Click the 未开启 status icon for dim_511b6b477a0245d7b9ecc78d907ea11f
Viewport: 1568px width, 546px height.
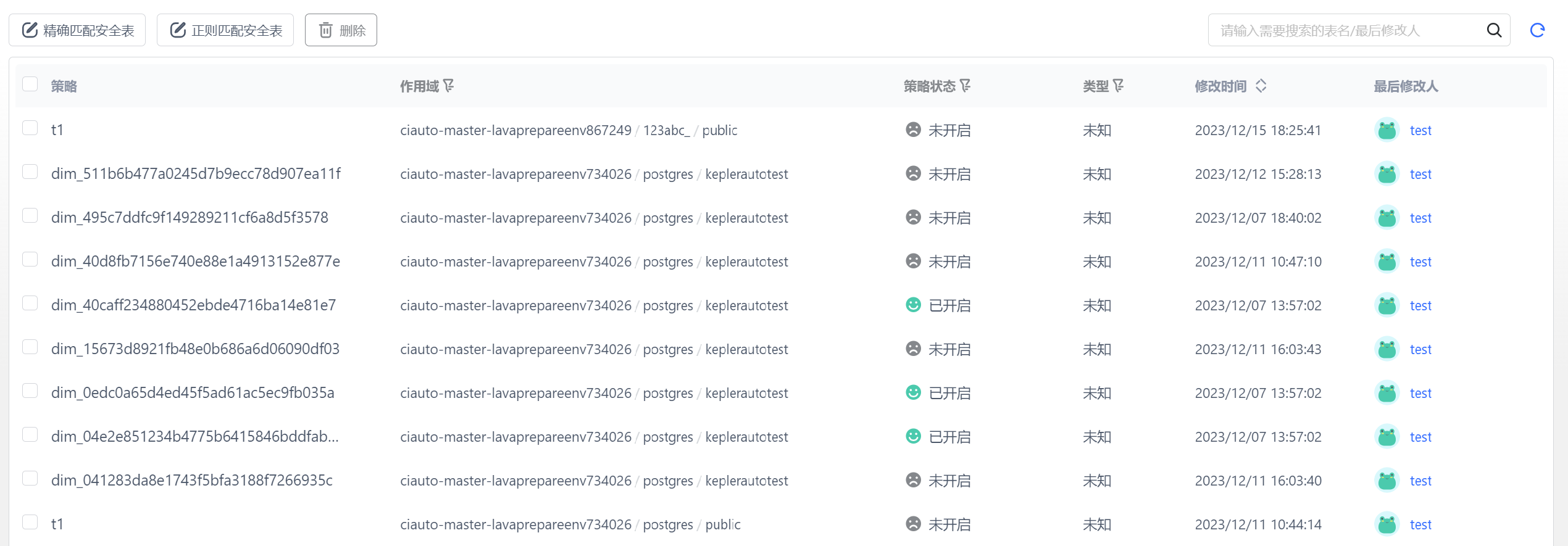(913, 173)
